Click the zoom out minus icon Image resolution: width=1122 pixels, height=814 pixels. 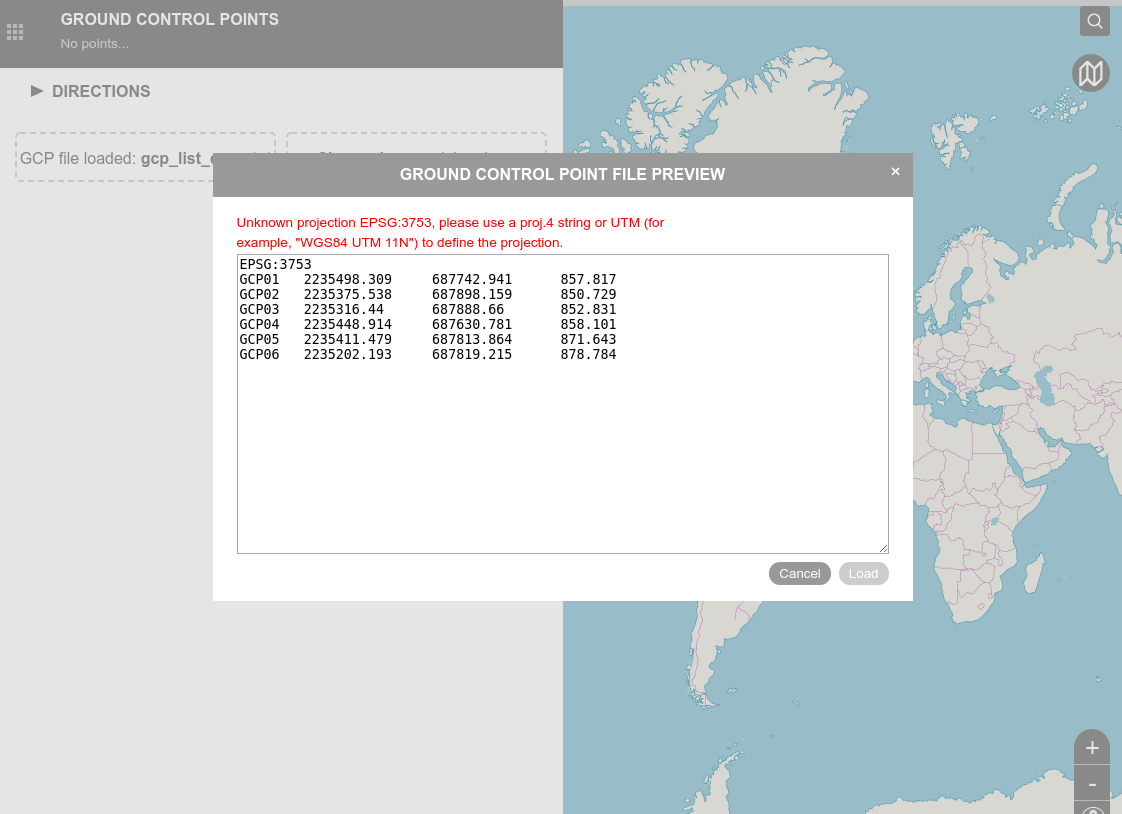1091,784
